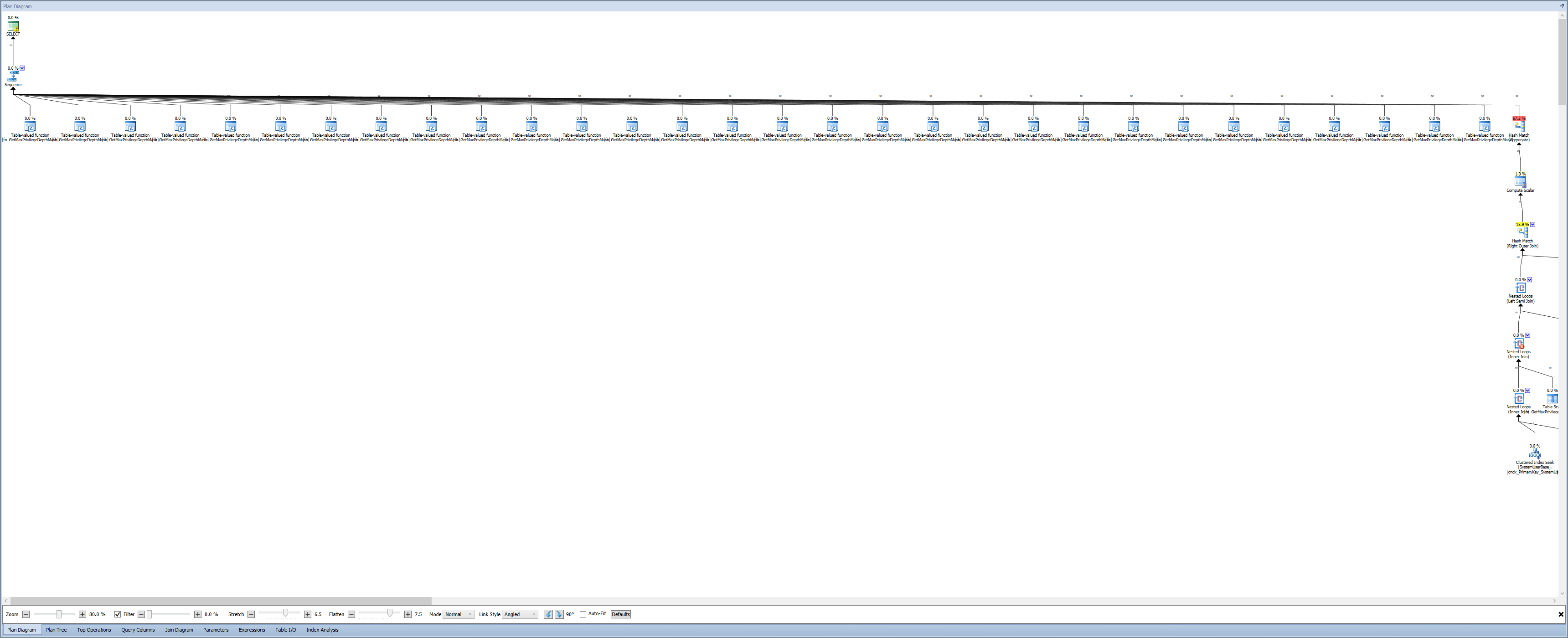Click the SELECT node icon
This screenshot has width=1568, height=638.
point(13,26)
